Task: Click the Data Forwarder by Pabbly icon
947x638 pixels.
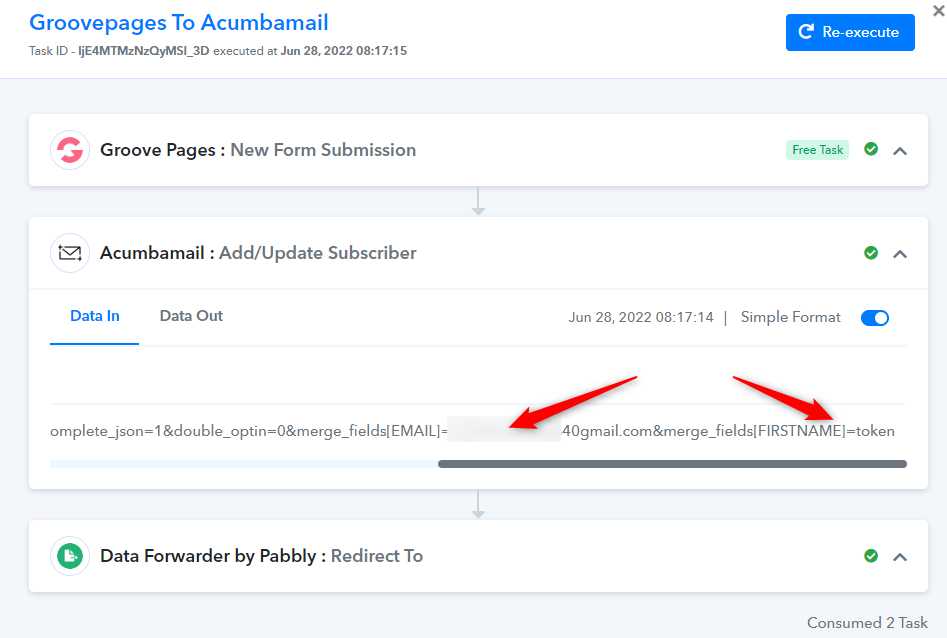Action: [70, 556]
